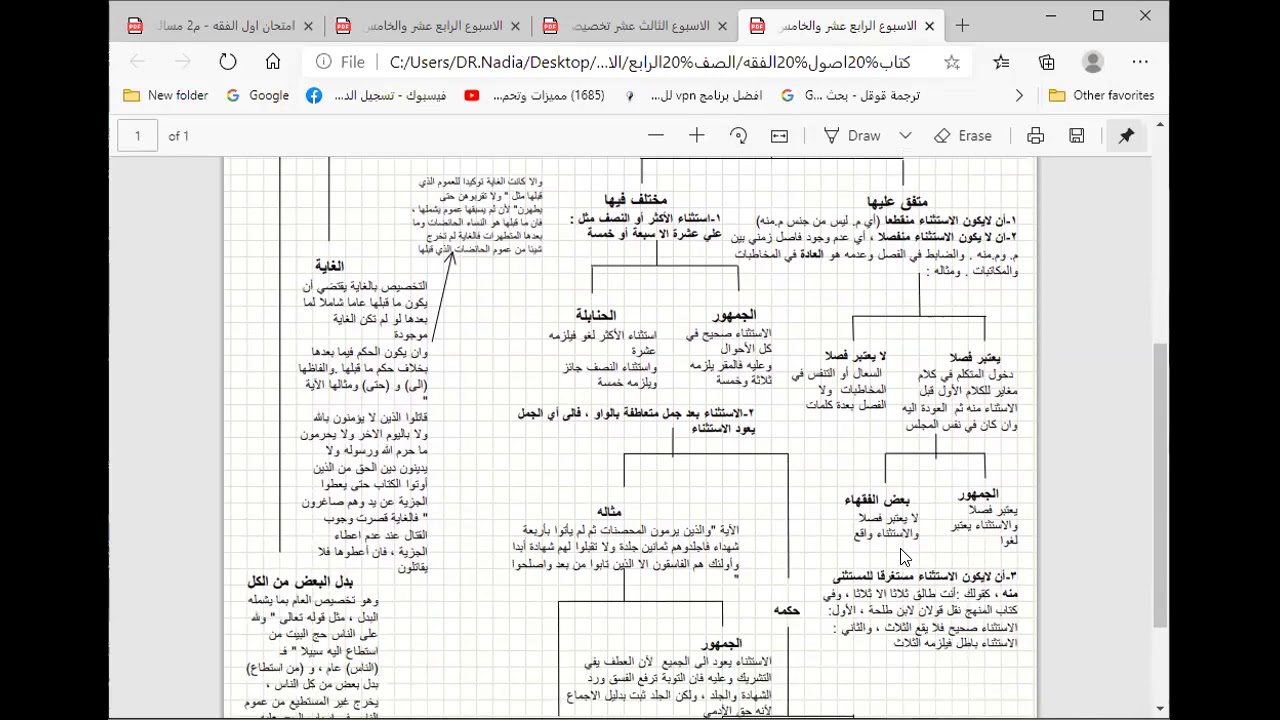
Task: Save the PDF with diskette icon
Action: [1077, 136]
